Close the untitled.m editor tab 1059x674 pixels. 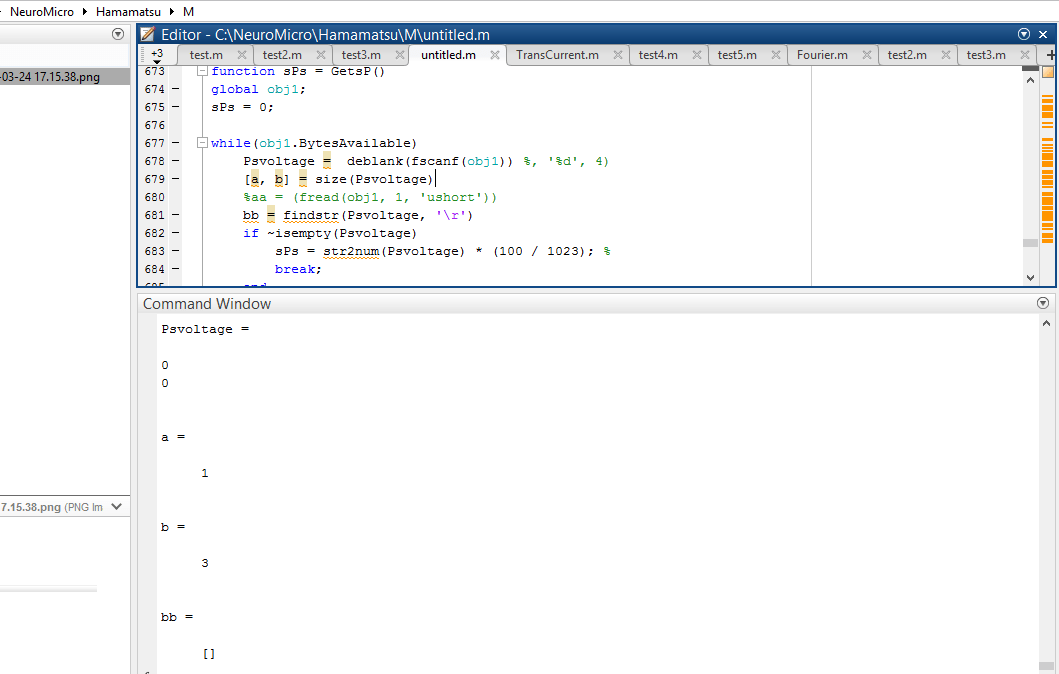(x=495, y=55)
